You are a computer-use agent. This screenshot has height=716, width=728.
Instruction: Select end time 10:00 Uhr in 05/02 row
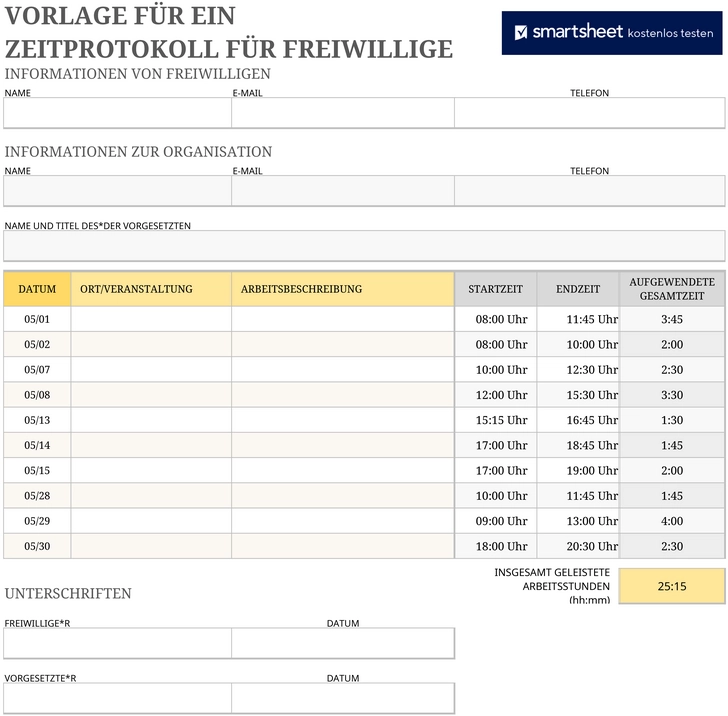click(578, 344)
